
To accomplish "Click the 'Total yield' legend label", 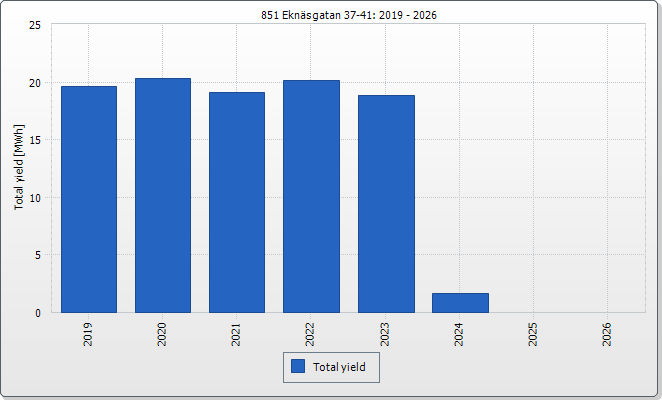I will pyautogui.click(x=339, y=367).
